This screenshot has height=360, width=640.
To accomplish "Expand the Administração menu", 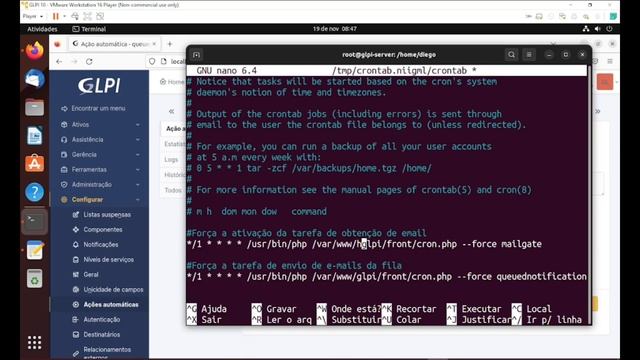I will click(x=99, y=184).
